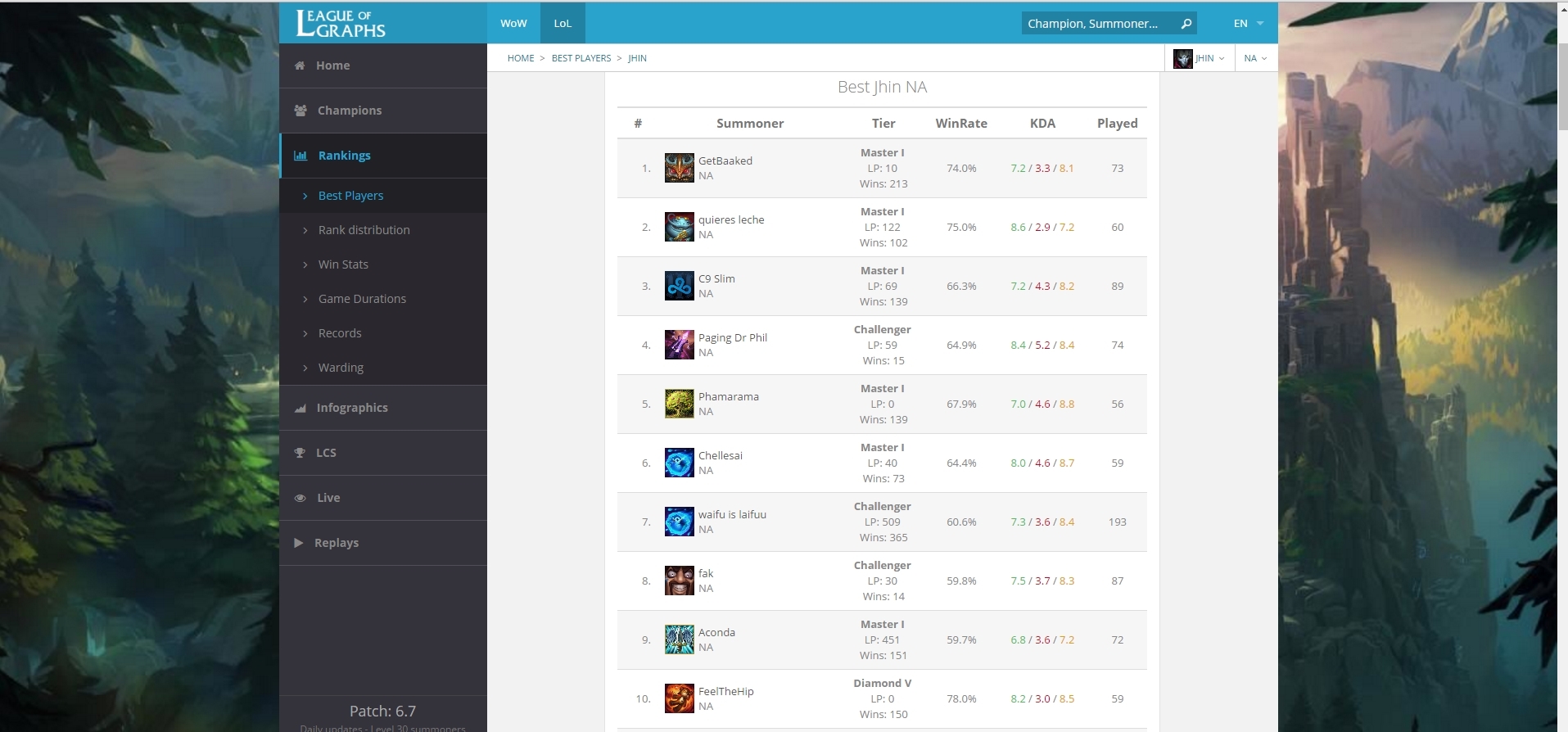
Task: Click the search magnifier icon
Action: tap(1186, 24)
